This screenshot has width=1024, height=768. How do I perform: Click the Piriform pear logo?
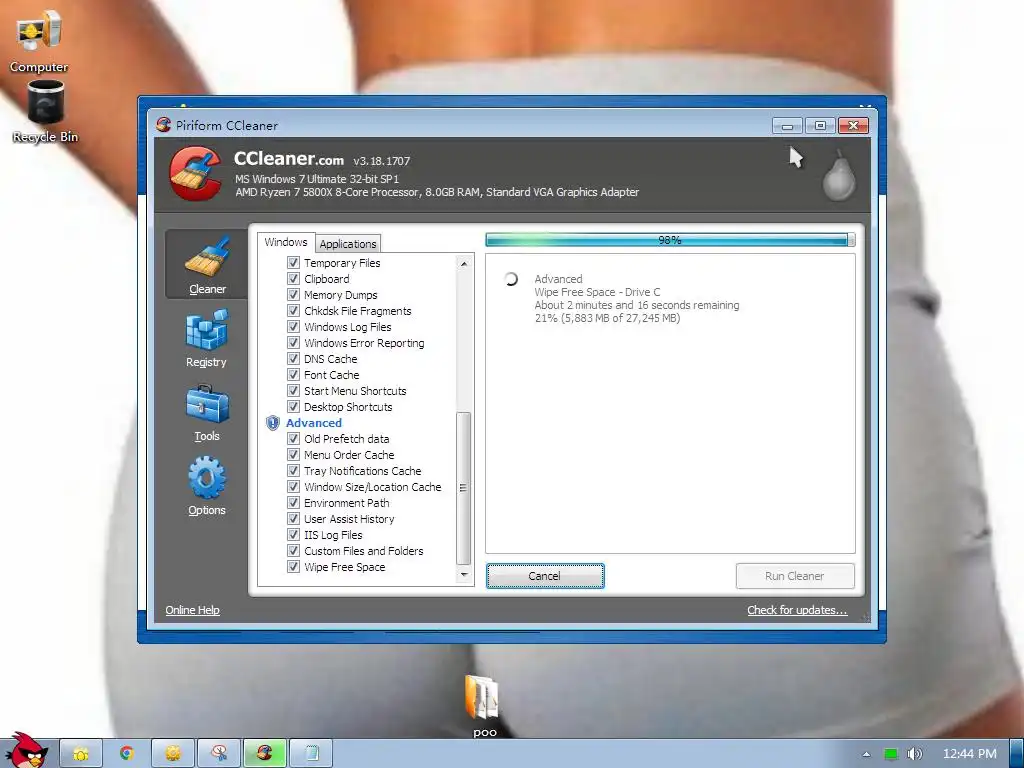click(839, 175)
